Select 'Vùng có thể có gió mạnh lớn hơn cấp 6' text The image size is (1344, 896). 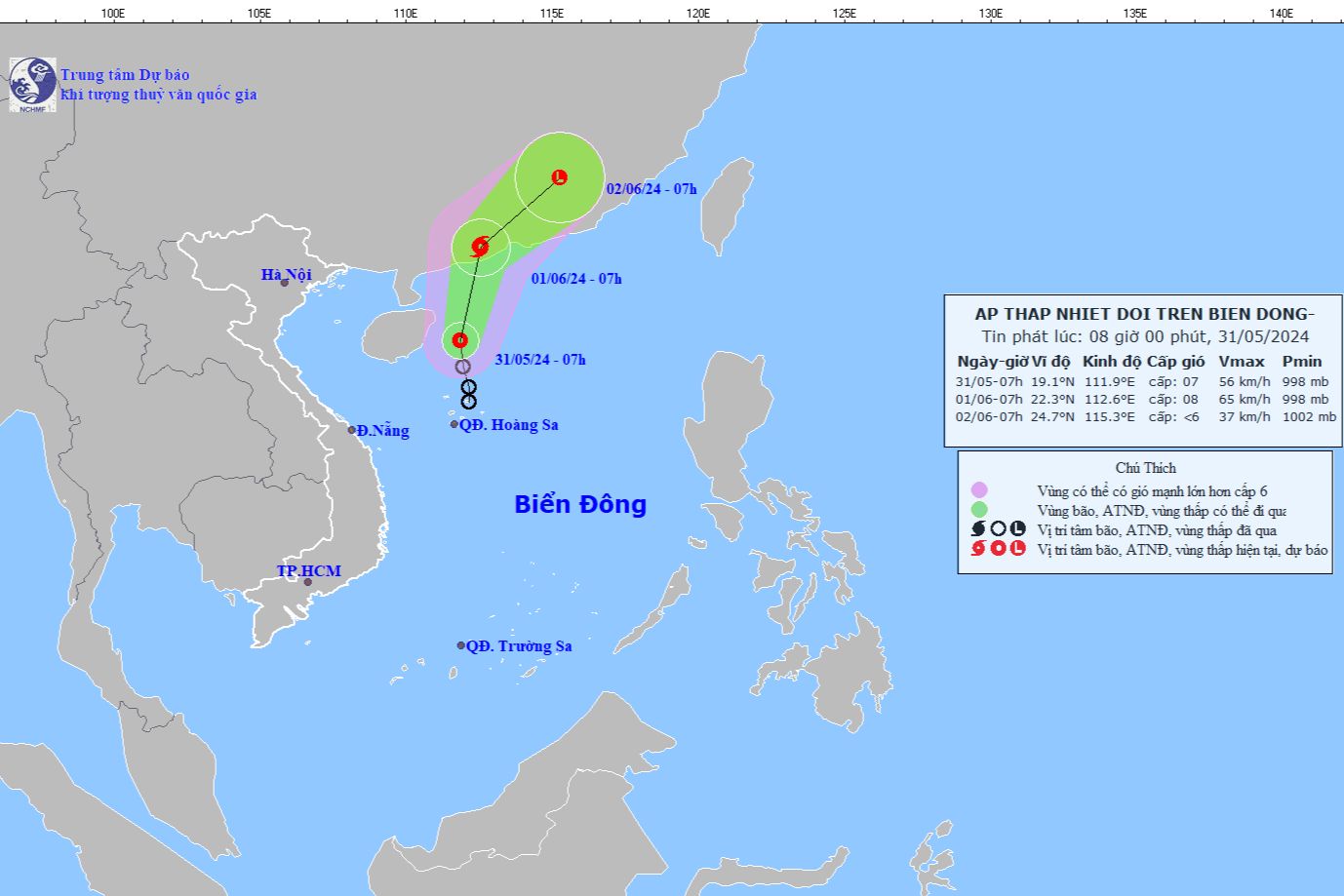(1153, 491)
